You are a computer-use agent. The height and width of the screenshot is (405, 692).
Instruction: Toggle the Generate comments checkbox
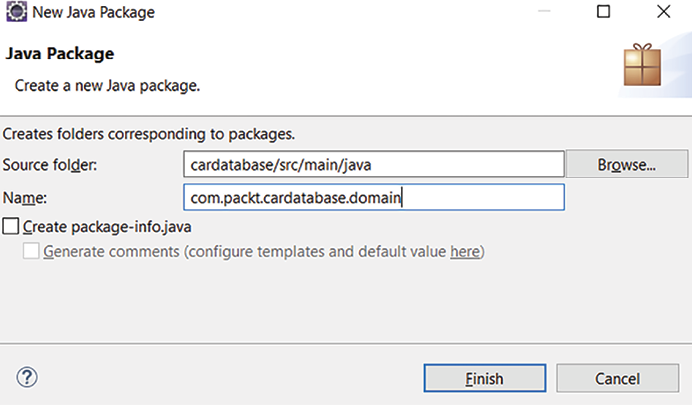[33, 252]
